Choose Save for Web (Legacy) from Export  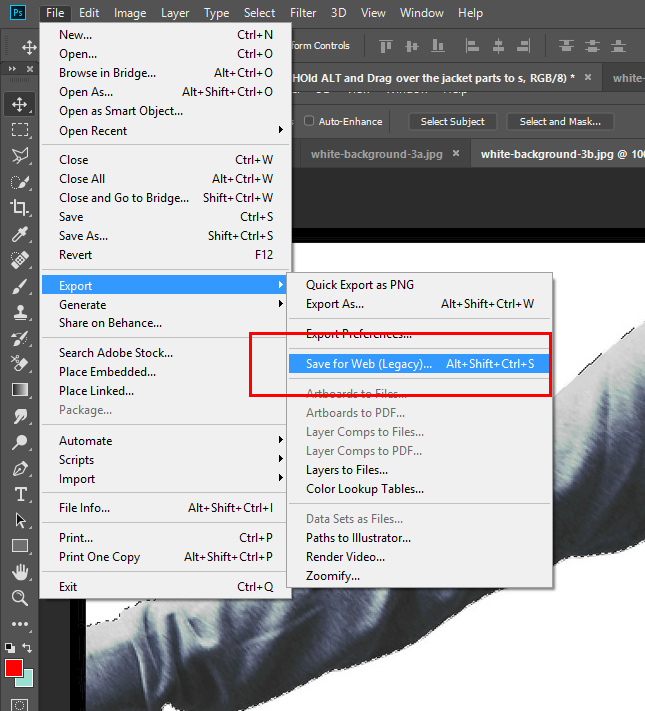(369, 364)
